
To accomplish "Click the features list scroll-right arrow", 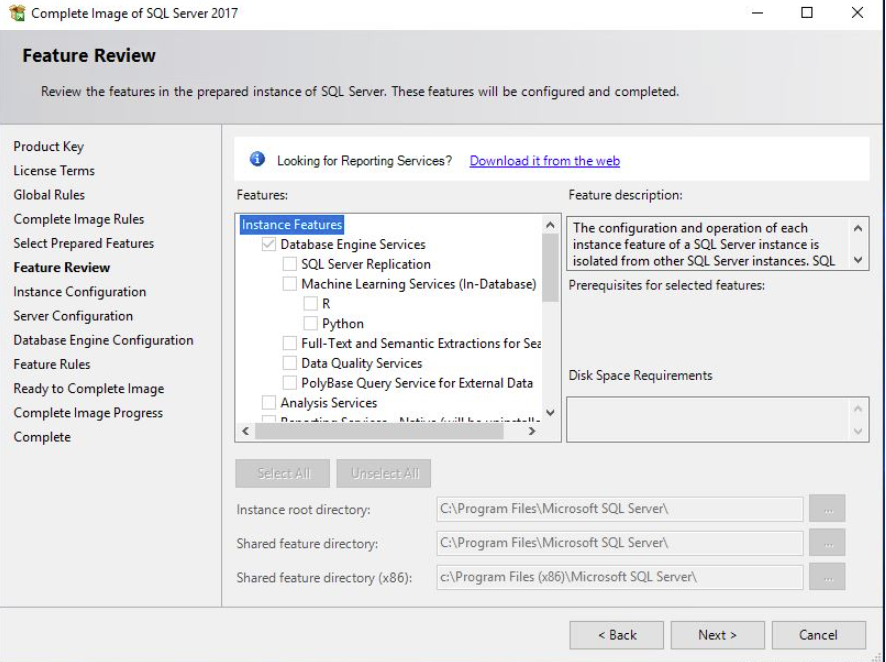I will tap(532, 431).
